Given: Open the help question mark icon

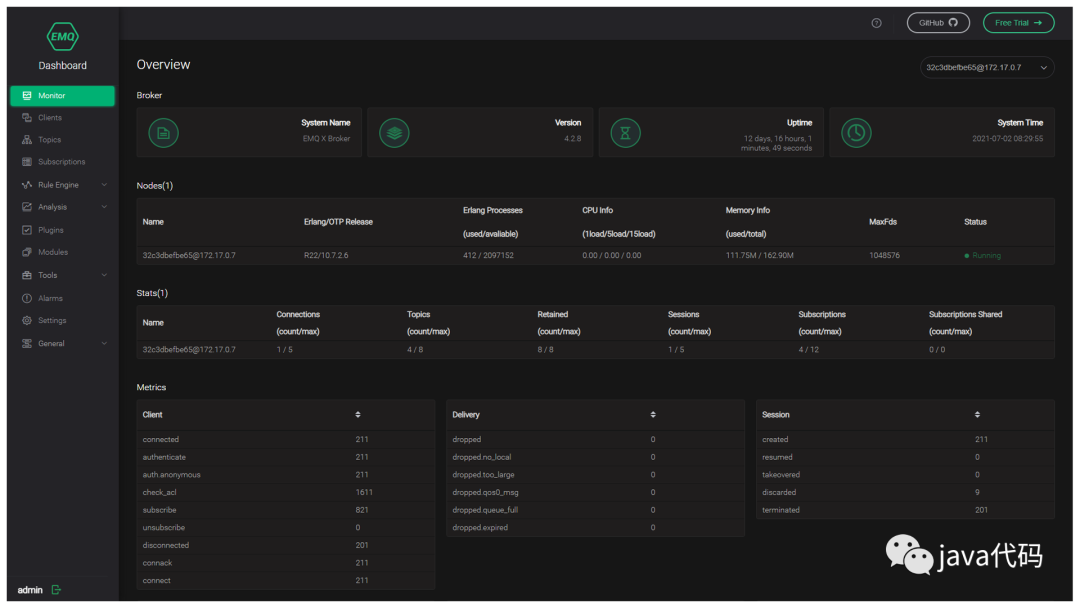Looking at the screenshot, I should coord(876,23).
